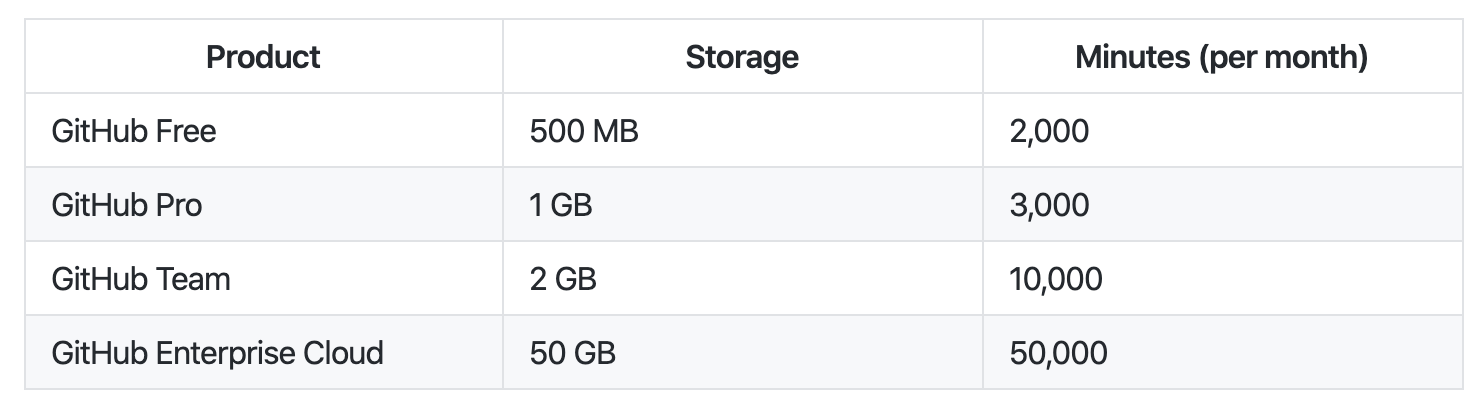
Task: Click the Minutes (per month) column header
Action: pos(1221,57)
